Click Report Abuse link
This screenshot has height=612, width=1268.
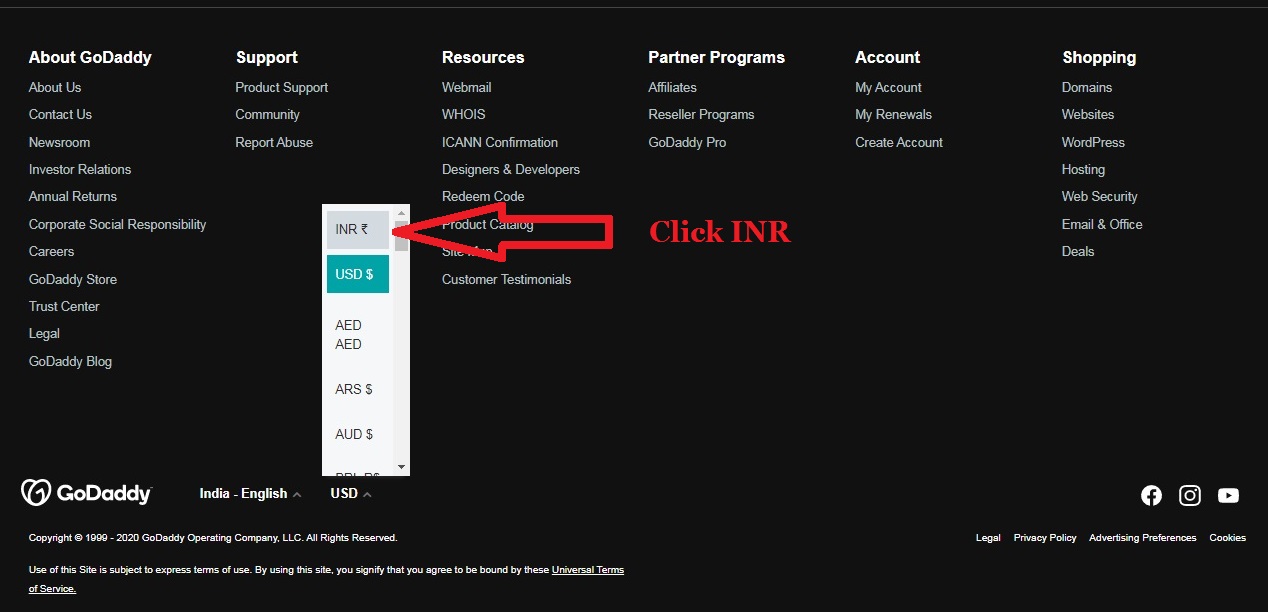click(274, 142)
